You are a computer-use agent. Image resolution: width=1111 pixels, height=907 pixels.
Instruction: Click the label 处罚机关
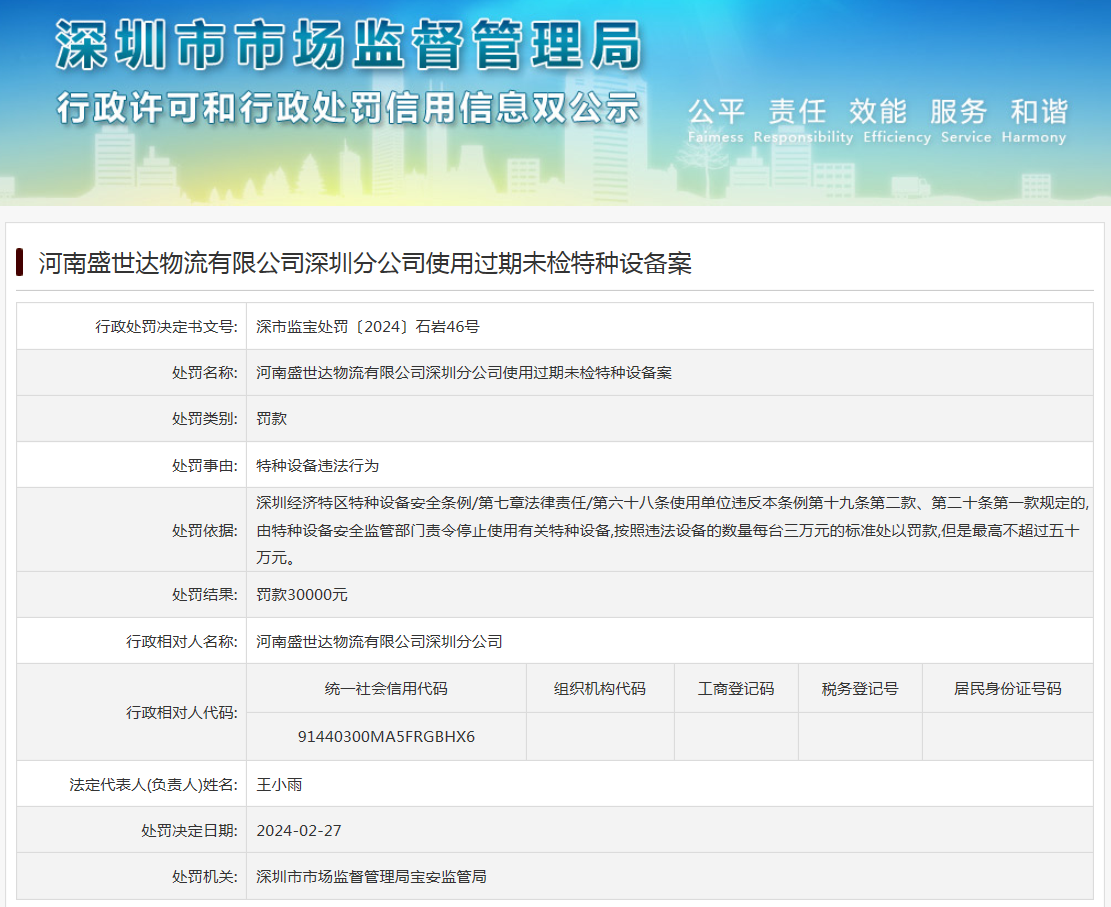(205, 877)
